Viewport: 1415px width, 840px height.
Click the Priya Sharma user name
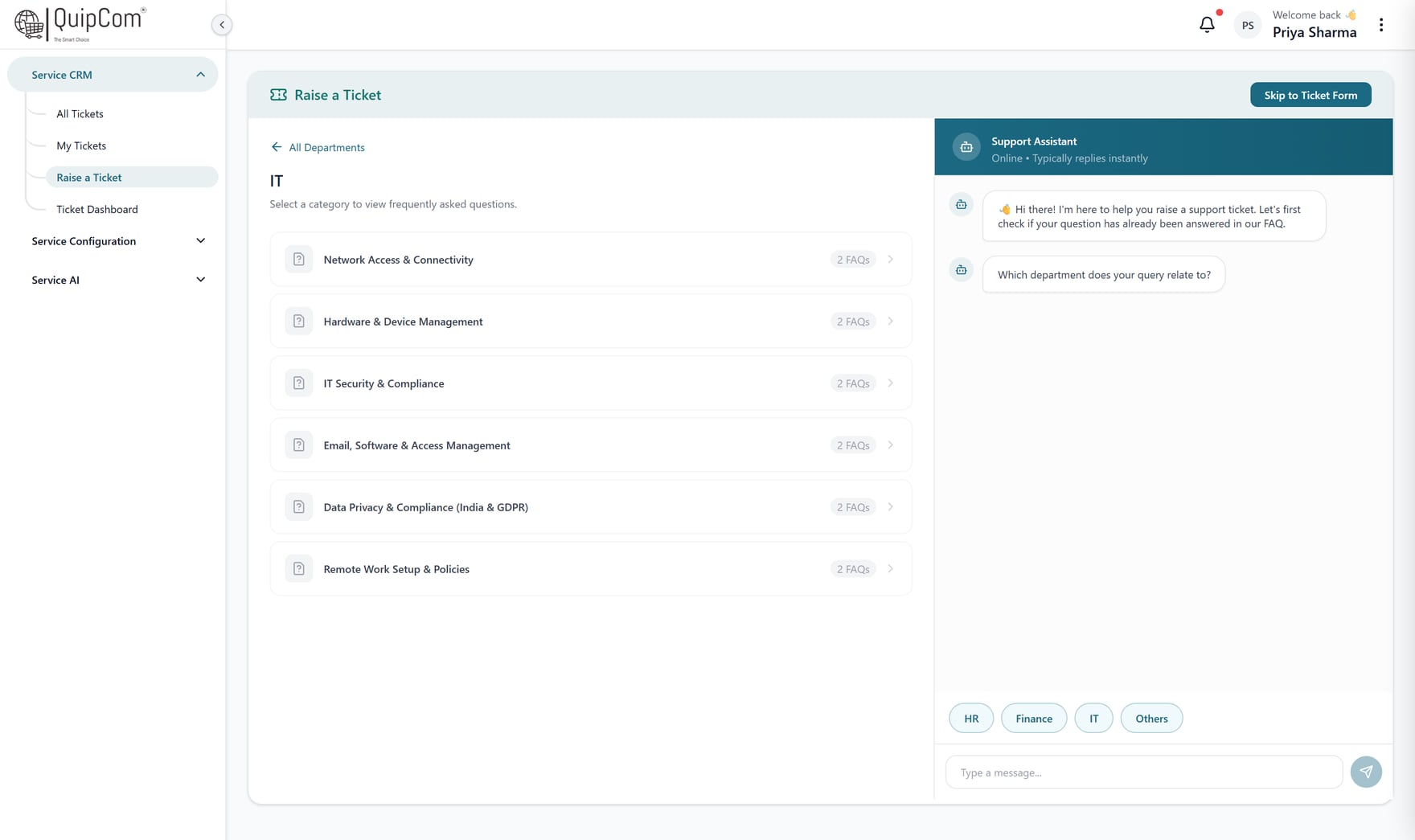pos(1315,32)
